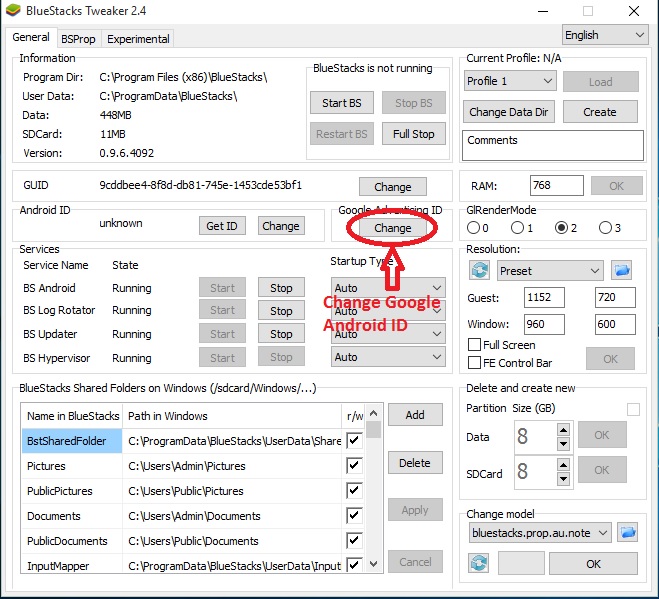
Task: Click up arrow of shared folders scrollbar
Action: pos(374,413)
